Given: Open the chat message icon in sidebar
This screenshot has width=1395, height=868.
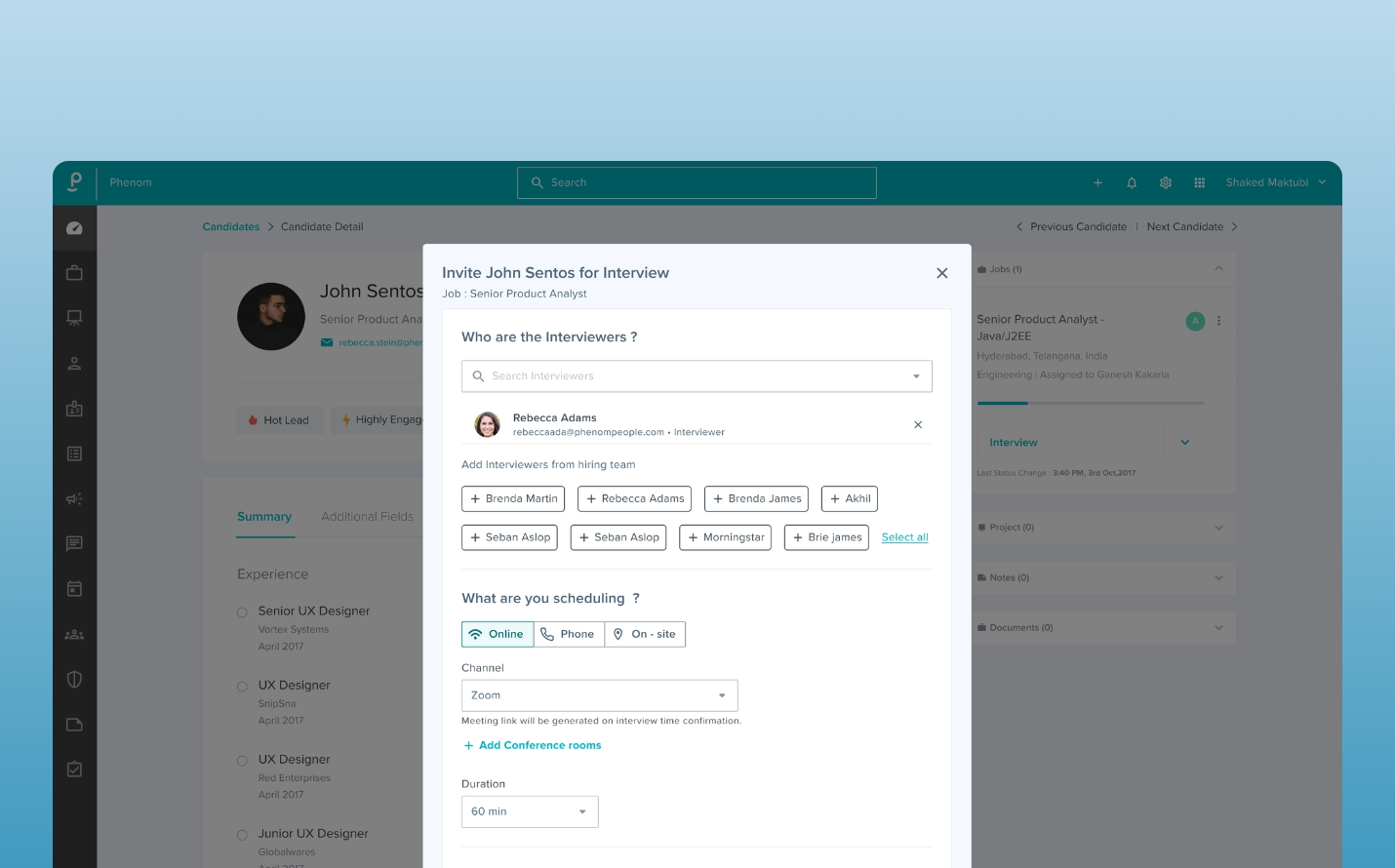Looking at the screenshot, I should click(x=74, y=543).
